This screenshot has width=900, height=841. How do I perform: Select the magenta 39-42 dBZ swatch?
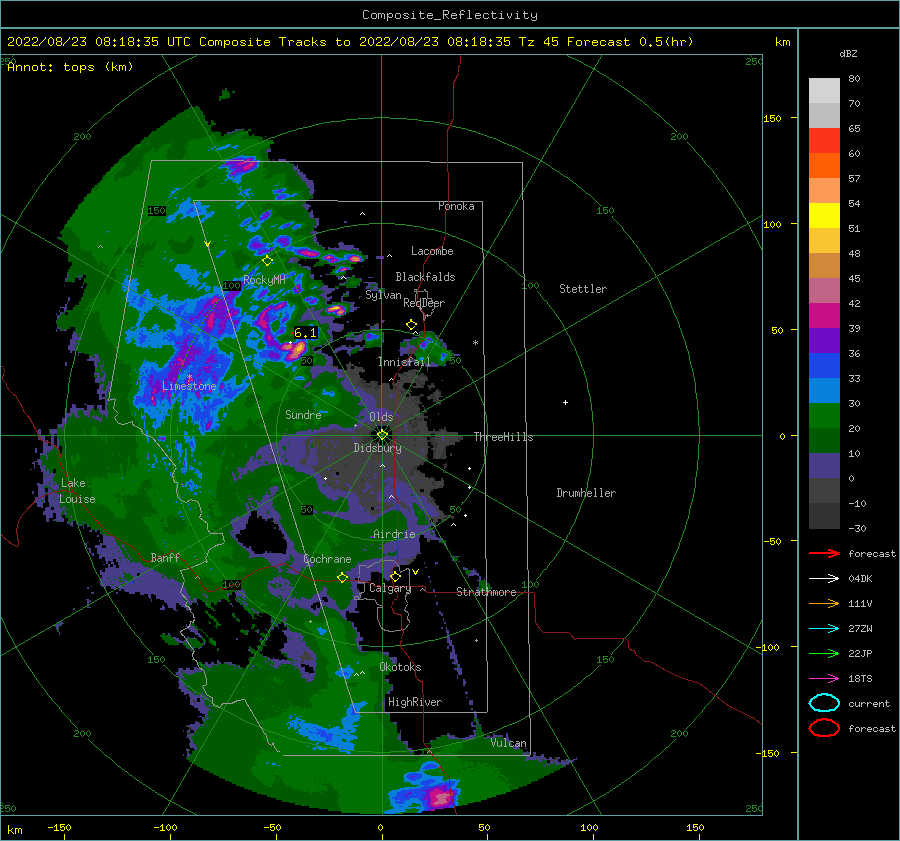pos(824,316)
